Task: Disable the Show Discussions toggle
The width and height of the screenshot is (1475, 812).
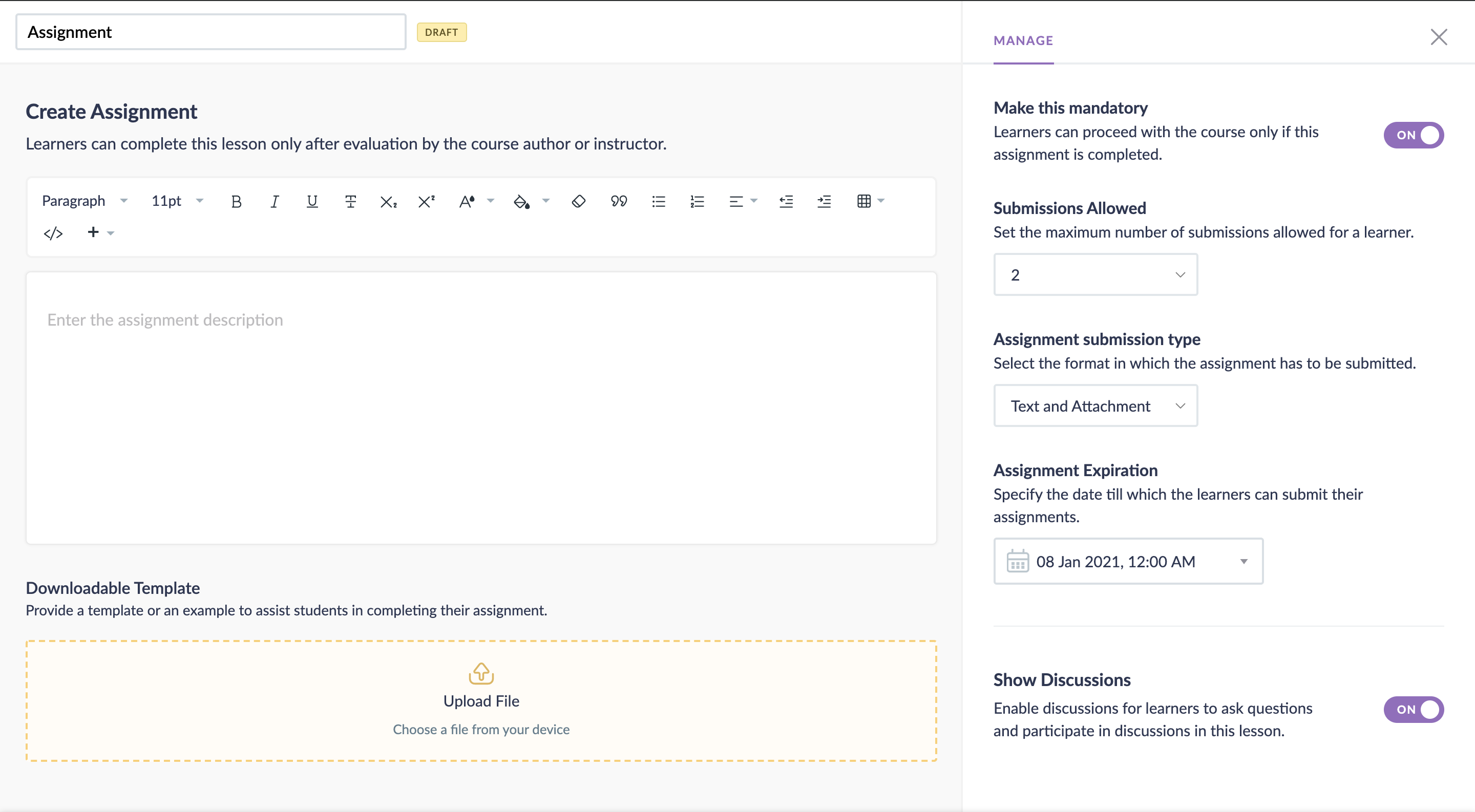Action: [x=1413, y=709]
